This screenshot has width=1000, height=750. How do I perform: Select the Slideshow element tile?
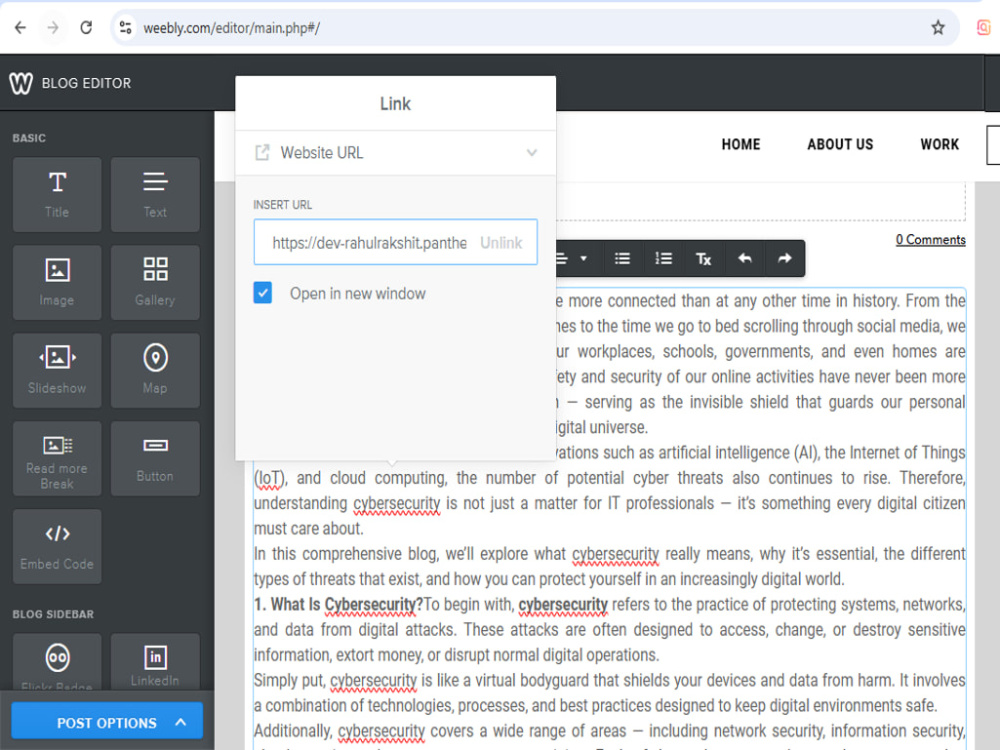point(57,371)
